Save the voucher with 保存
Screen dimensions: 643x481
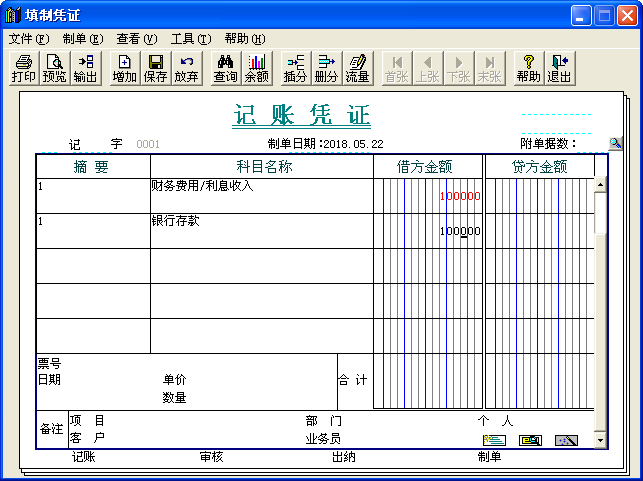(x=156, y=68)
